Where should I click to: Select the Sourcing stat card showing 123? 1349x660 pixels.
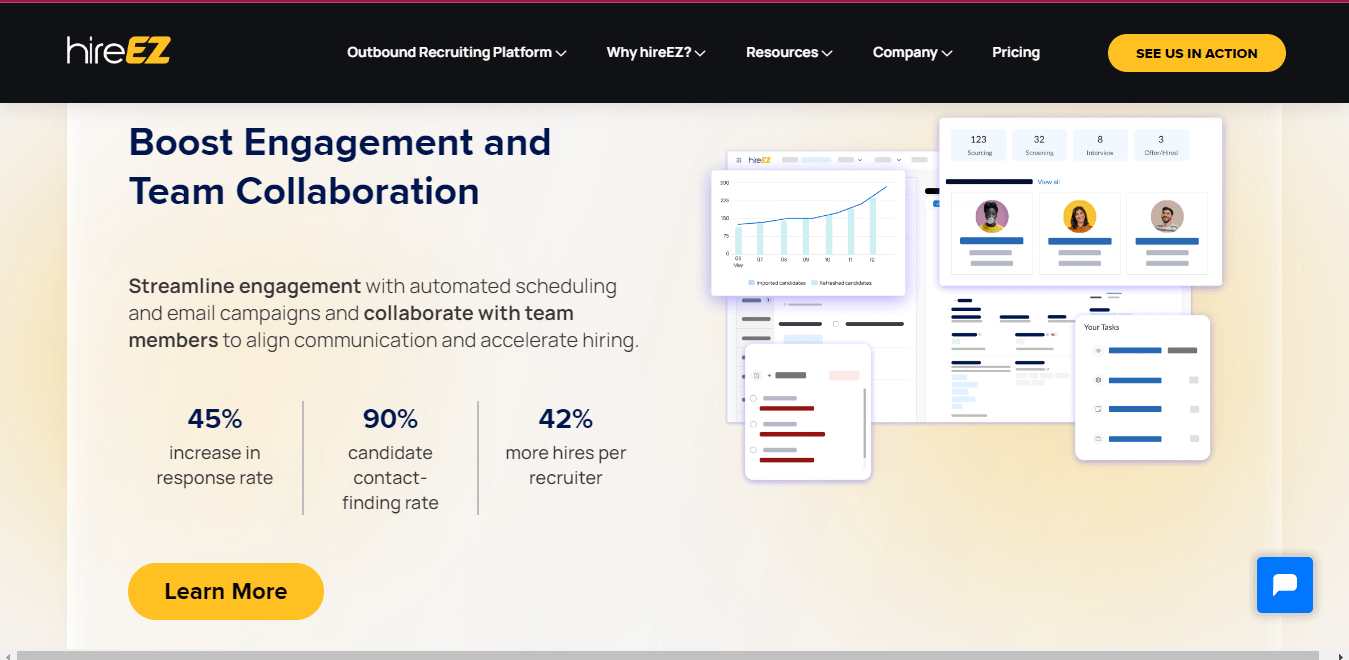[x=978, y=145]
